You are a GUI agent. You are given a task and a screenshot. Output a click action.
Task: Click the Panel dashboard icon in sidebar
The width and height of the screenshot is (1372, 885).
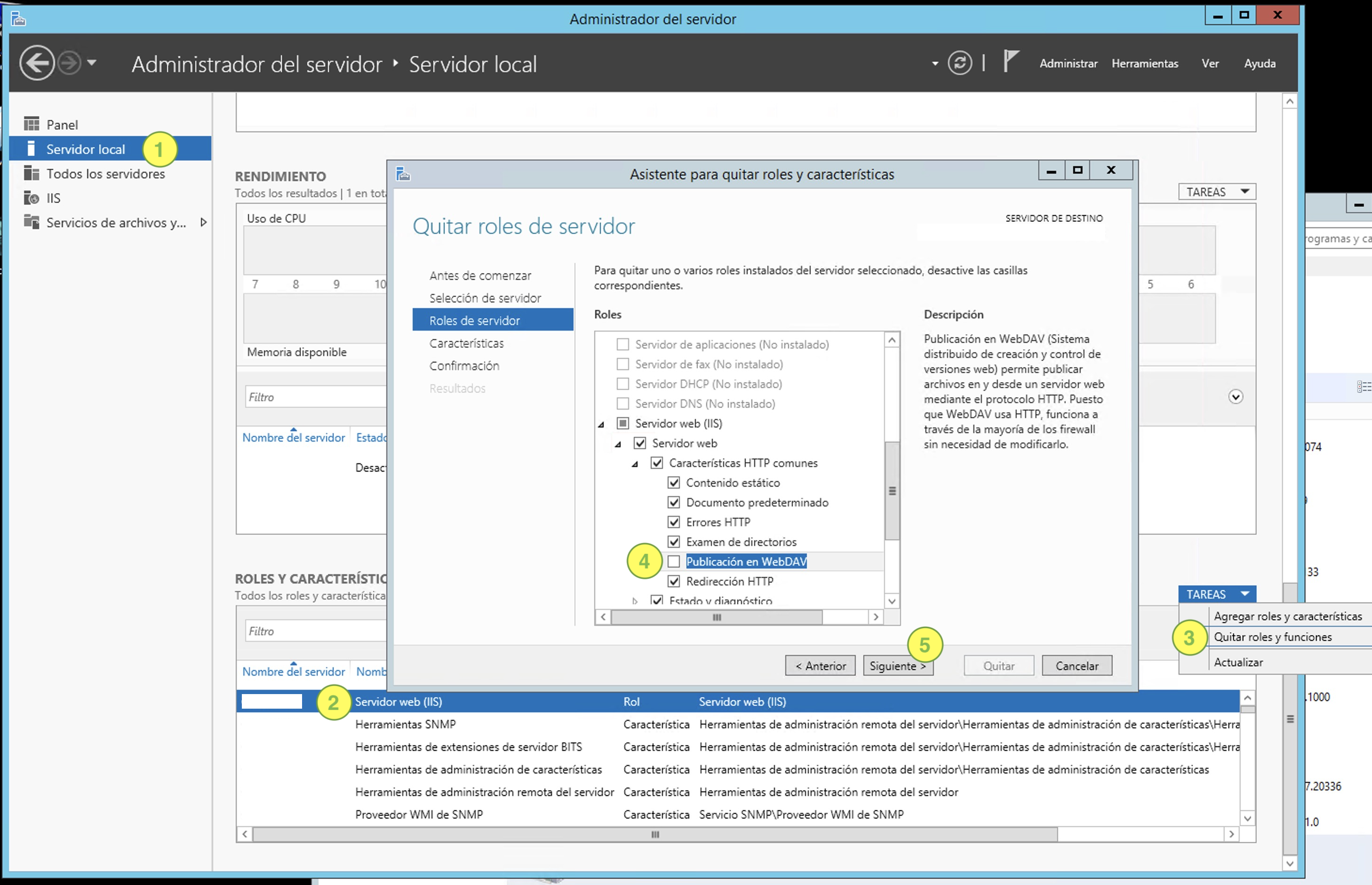(31, 124)
